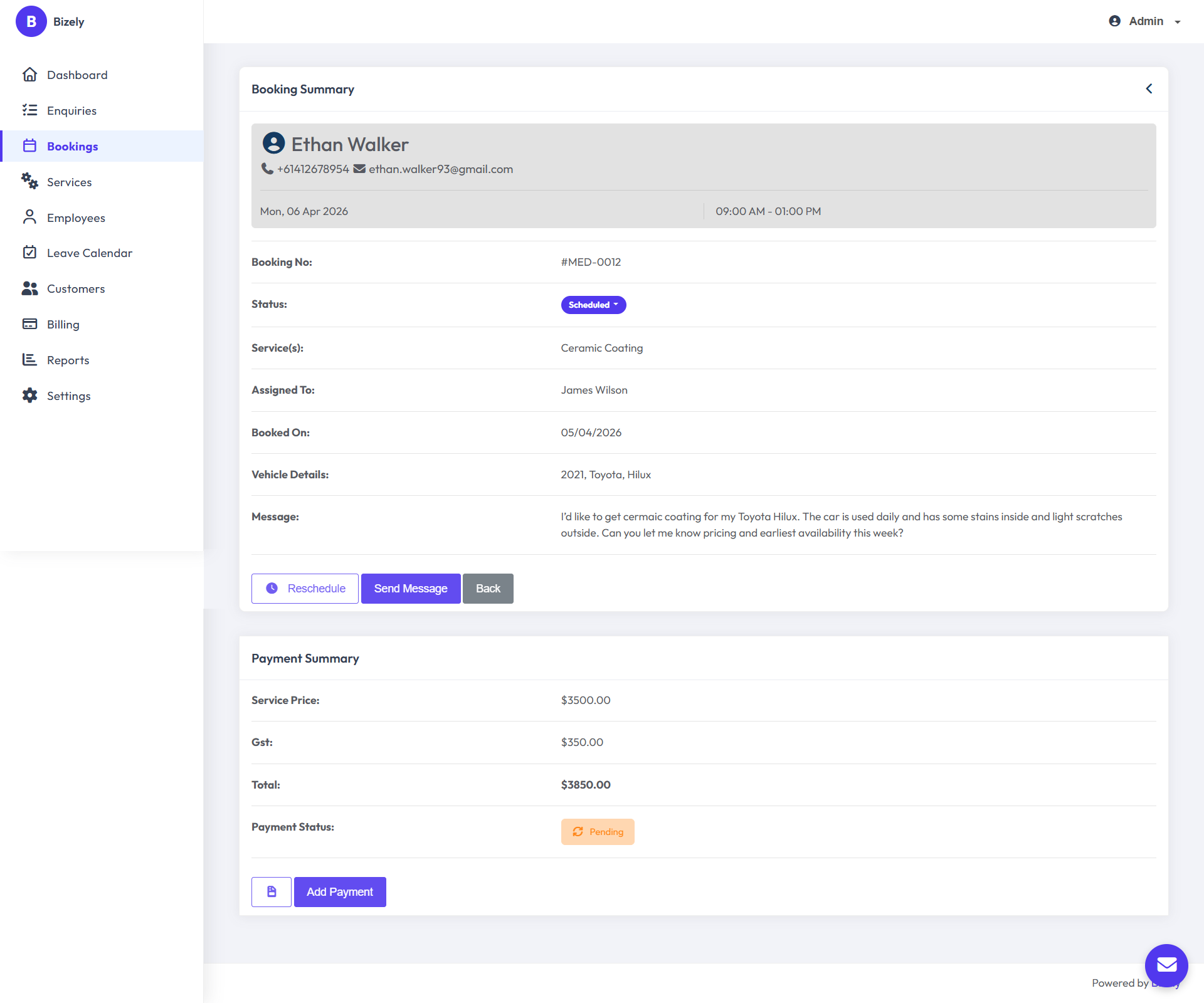
Task: Click service price $3500.00
Action: point(586,700)
